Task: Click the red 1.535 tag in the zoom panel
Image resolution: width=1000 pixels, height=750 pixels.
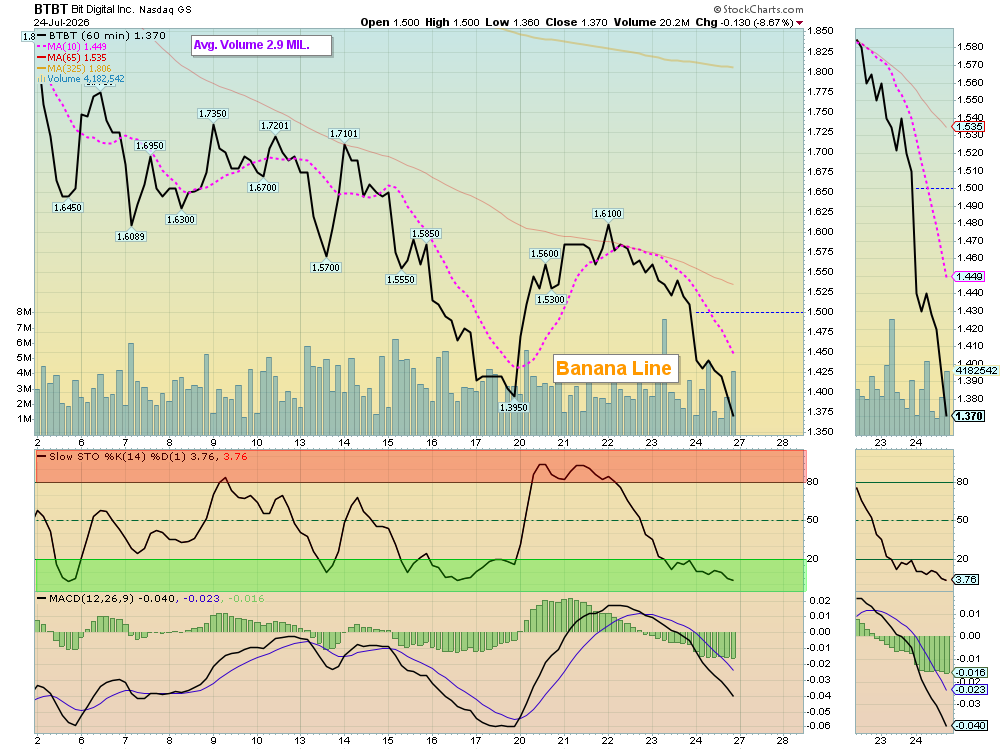Action: tap(968, 126)
